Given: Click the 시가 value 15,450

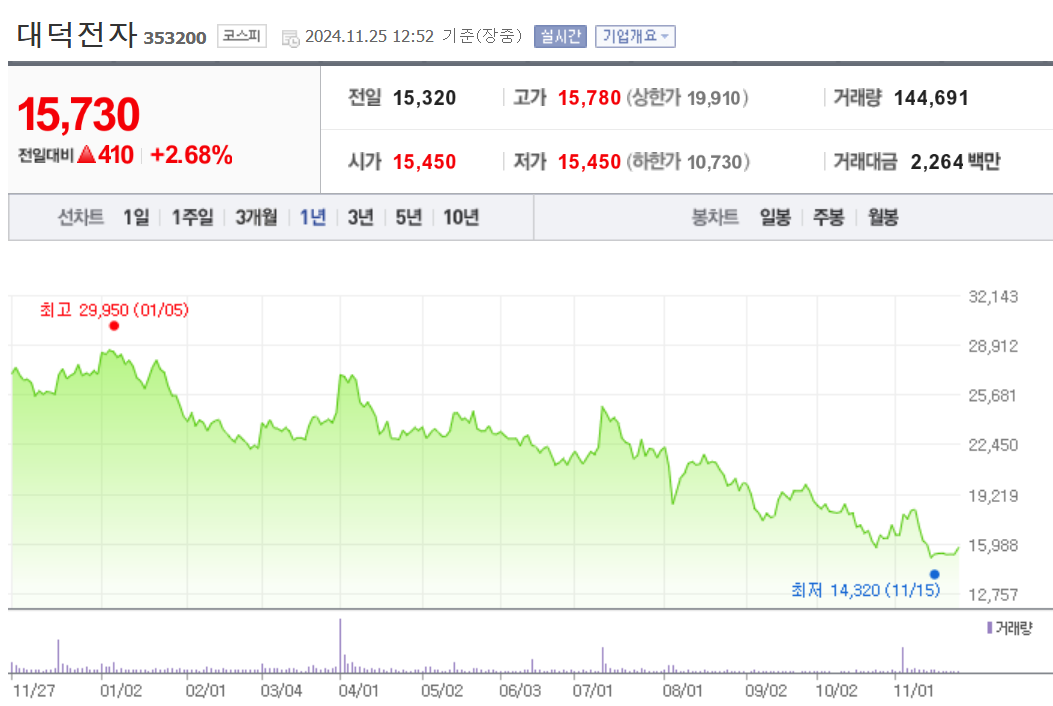Looking at the screenshot, I should pyautogui.click(x=424, y=162).
